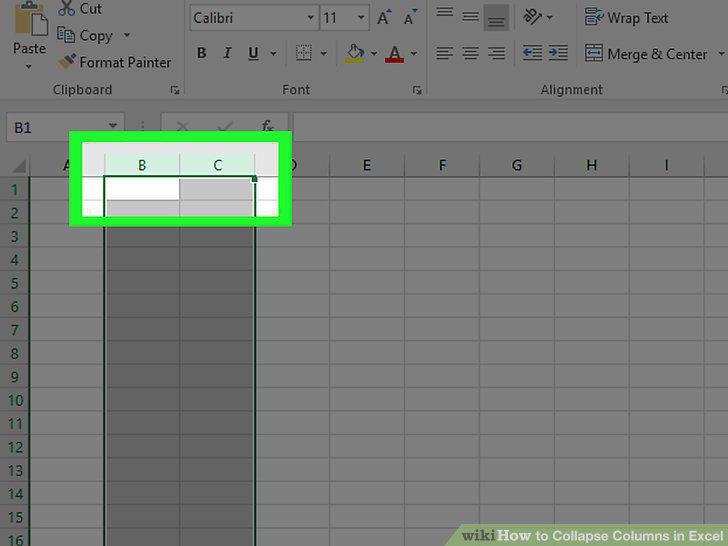728x546 pixels.
Task: Open borders dropdown arrow
Action: [324, 53]
